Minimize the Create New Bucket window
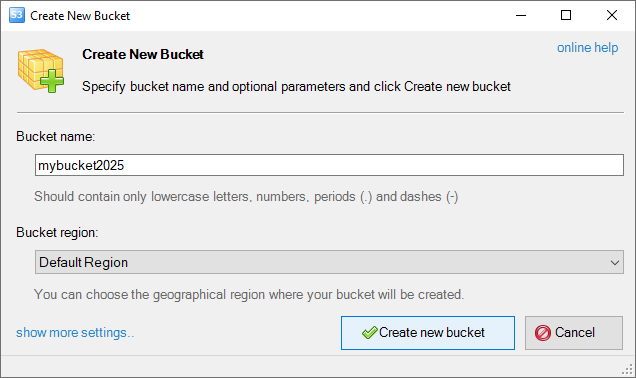Viewport: 636px width, 378px height. [521, 15]
